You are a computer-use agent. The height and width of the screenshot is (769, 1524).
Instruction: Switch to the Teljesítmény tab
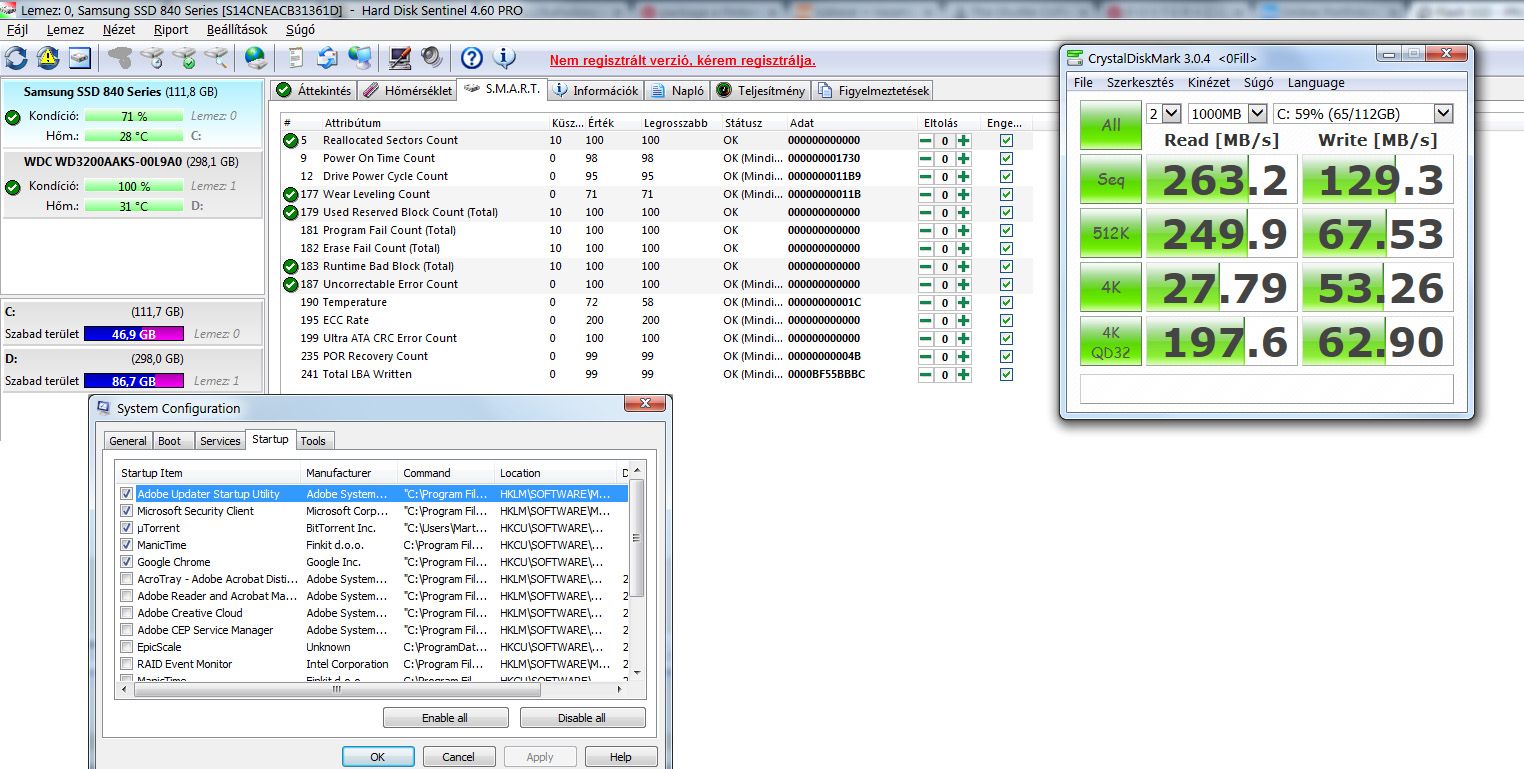pos(760,90)
